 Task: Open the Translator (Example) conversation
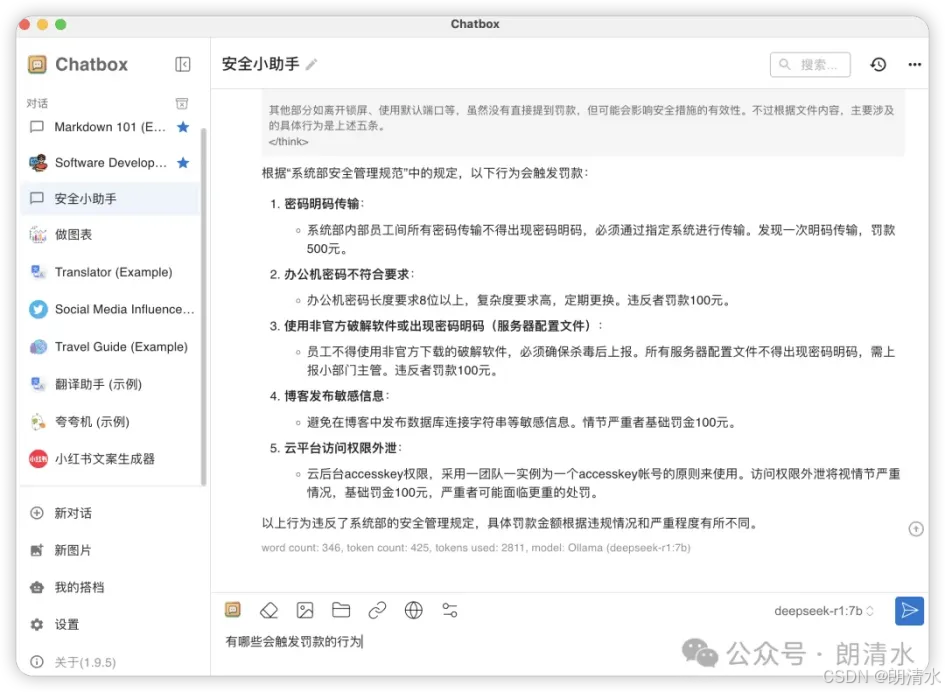[110, 272]
